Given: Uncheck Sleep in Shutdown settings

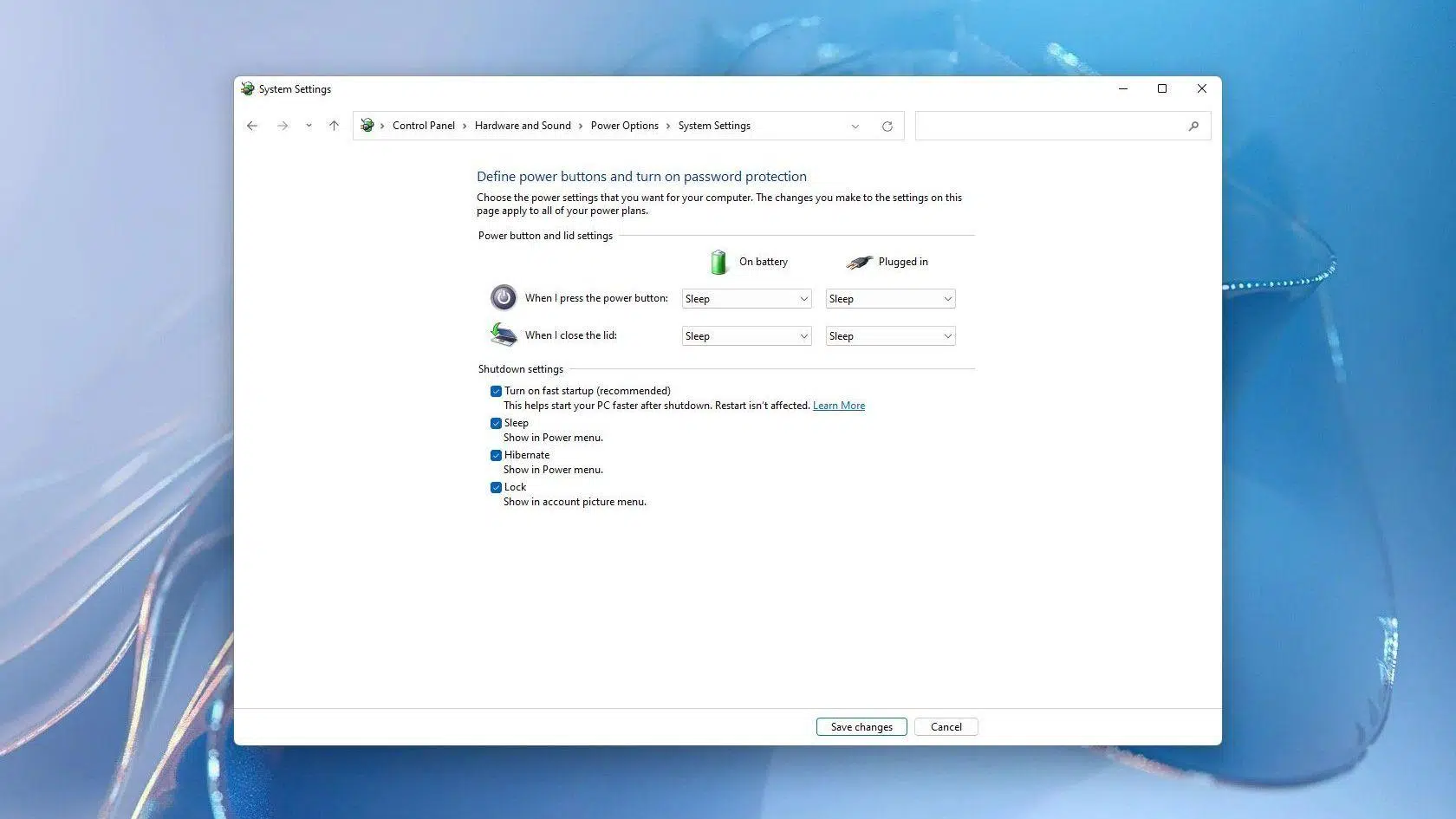Looking at the screenshot, I should 496,424.
